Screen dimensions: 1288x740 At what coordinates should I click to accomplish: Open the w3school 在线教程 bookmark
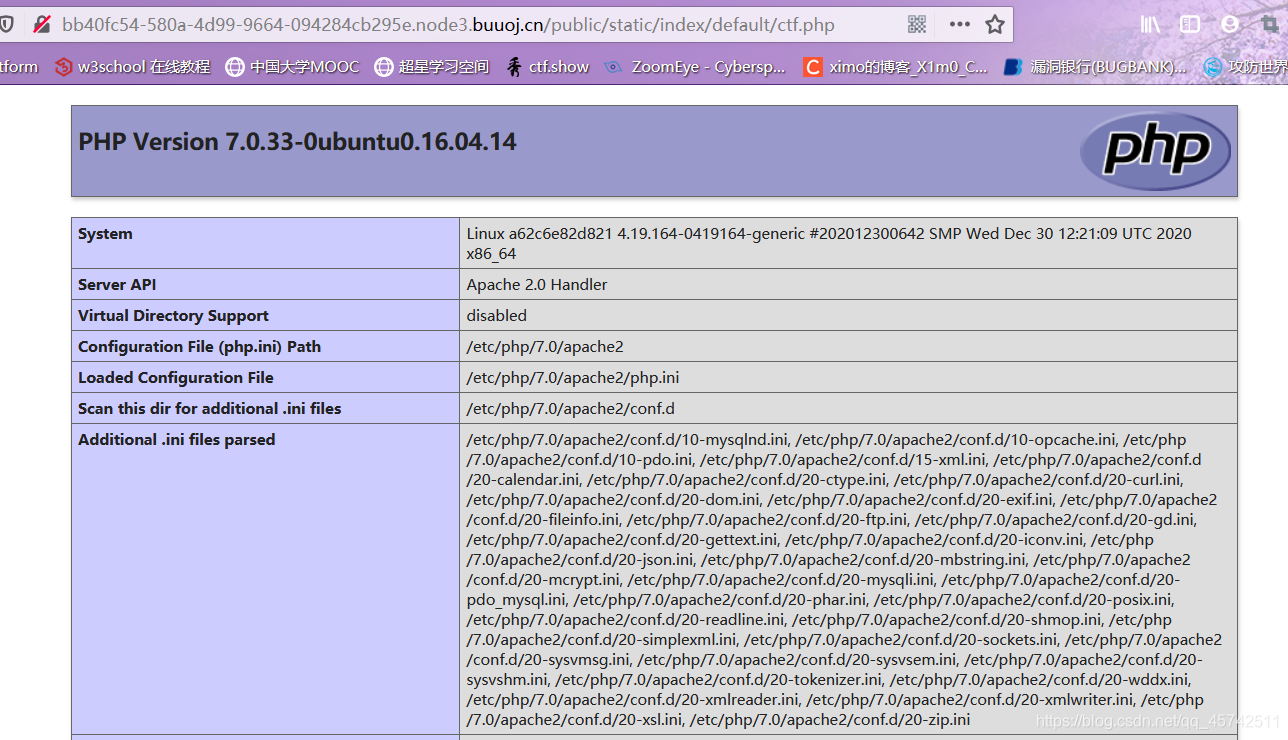coord(132,67)
